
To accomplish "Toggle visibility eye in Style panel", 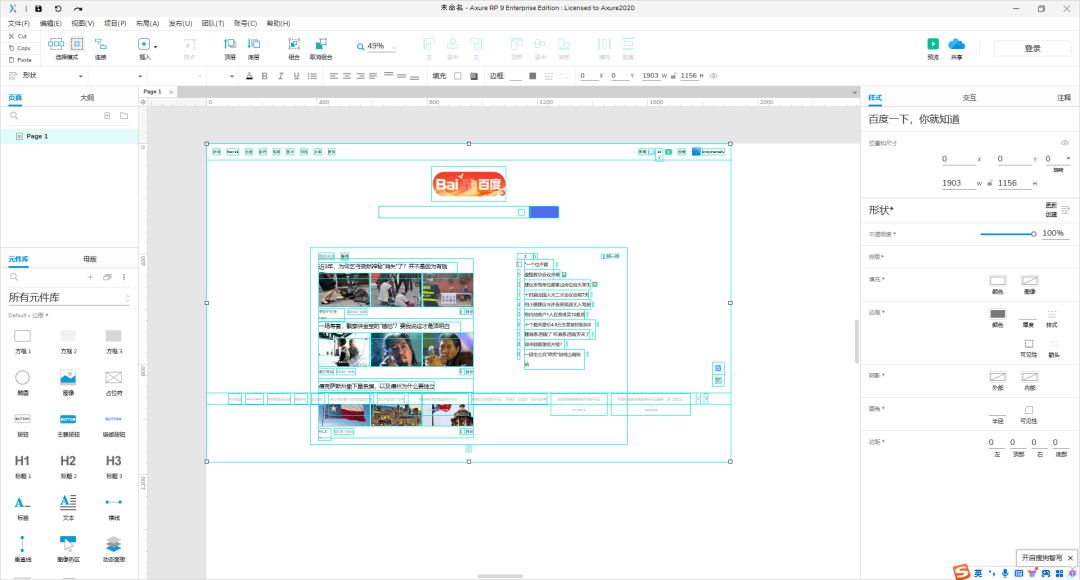I will (1065, 143).
